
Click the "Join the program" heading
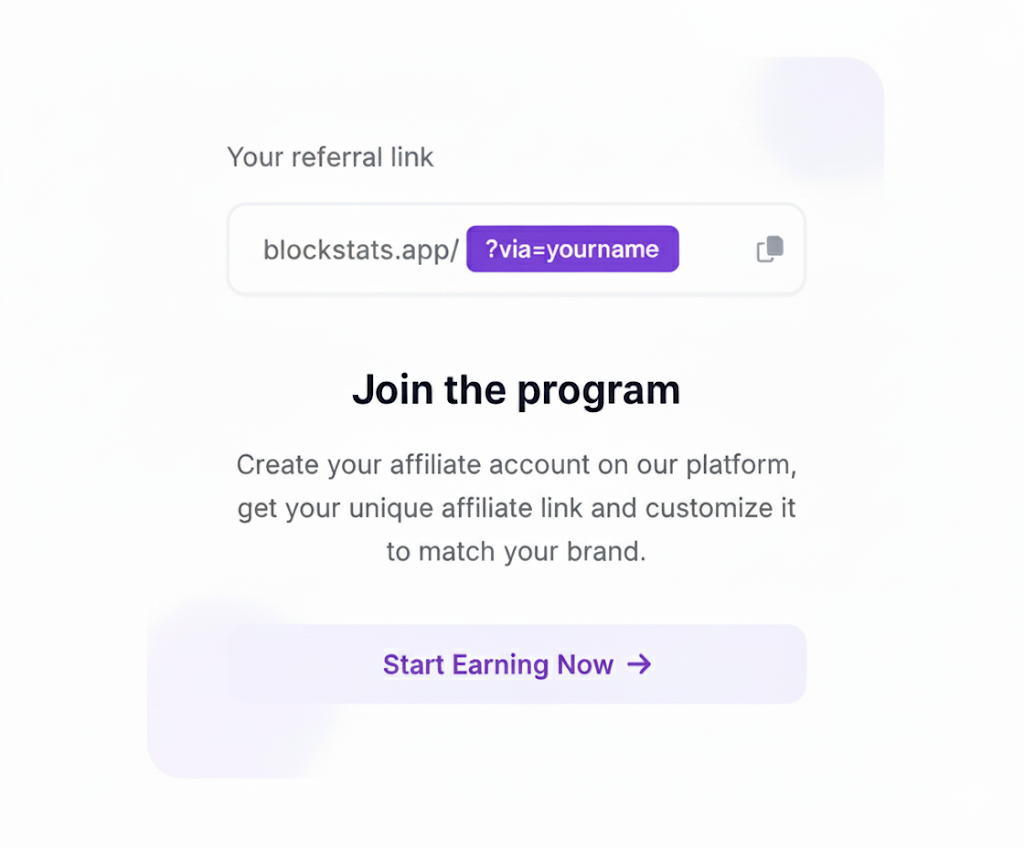pyautogui.click(x=516, y=389)
